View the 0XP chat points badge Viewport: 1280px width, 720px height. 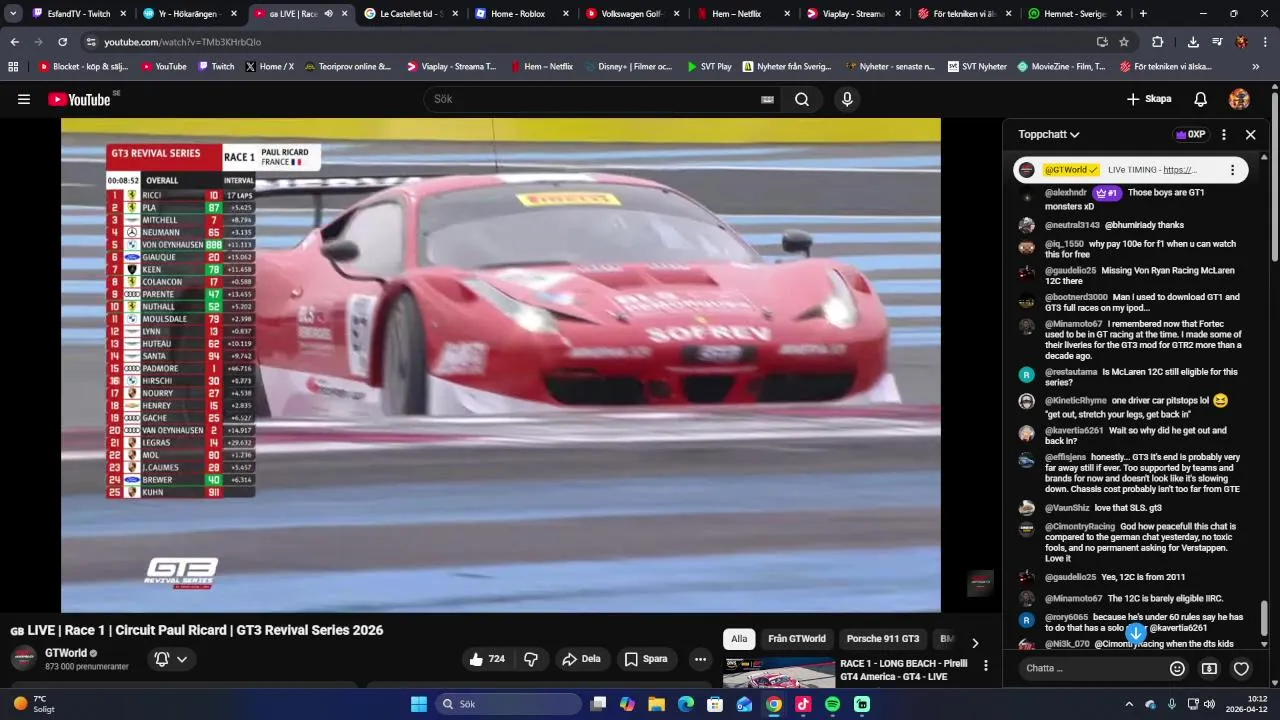pyautogui.click(x=1189, y=134)
